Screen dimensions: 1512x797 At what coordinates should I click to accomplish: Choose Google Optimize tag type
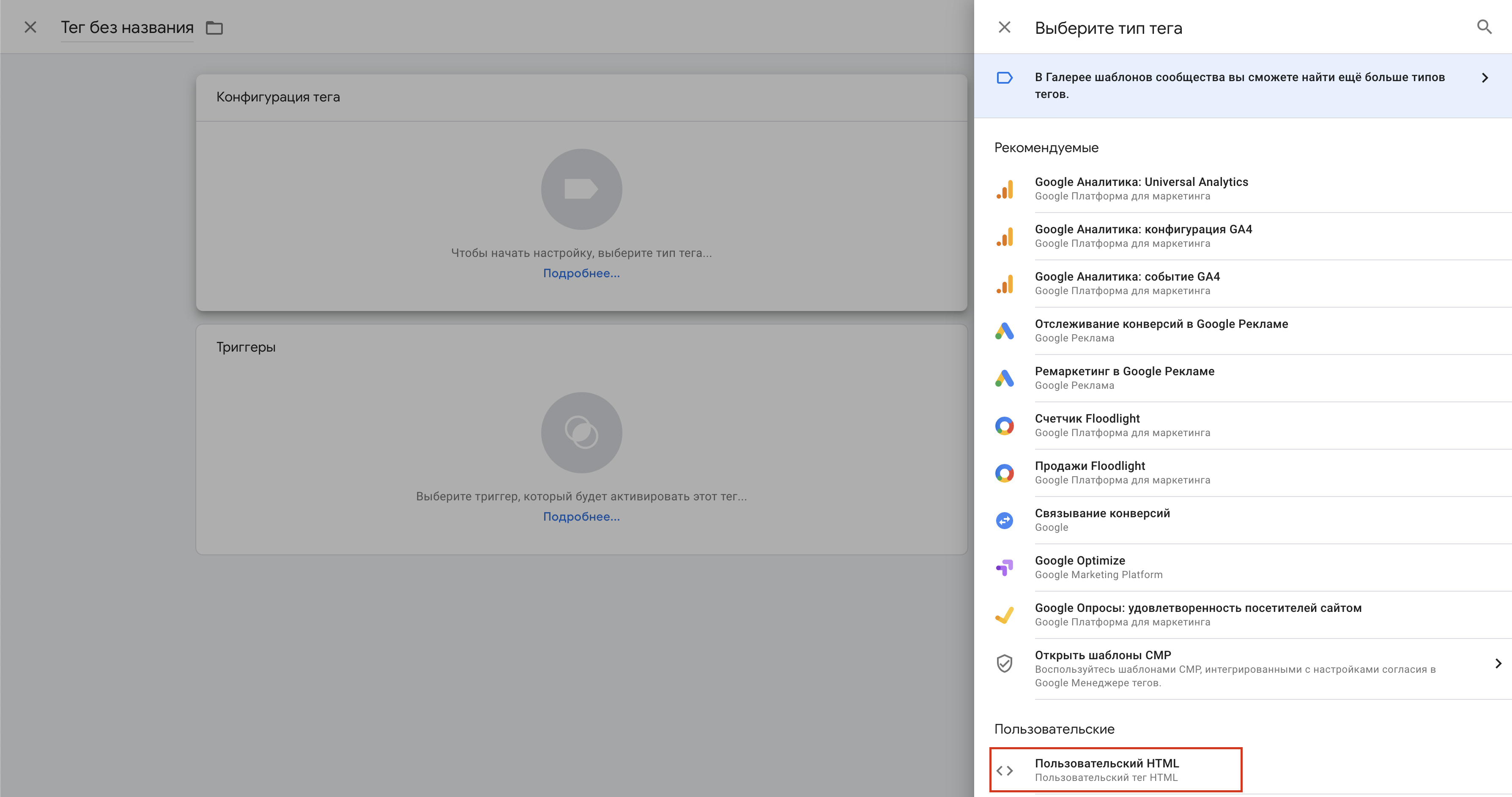click(x=1243, y=568)
